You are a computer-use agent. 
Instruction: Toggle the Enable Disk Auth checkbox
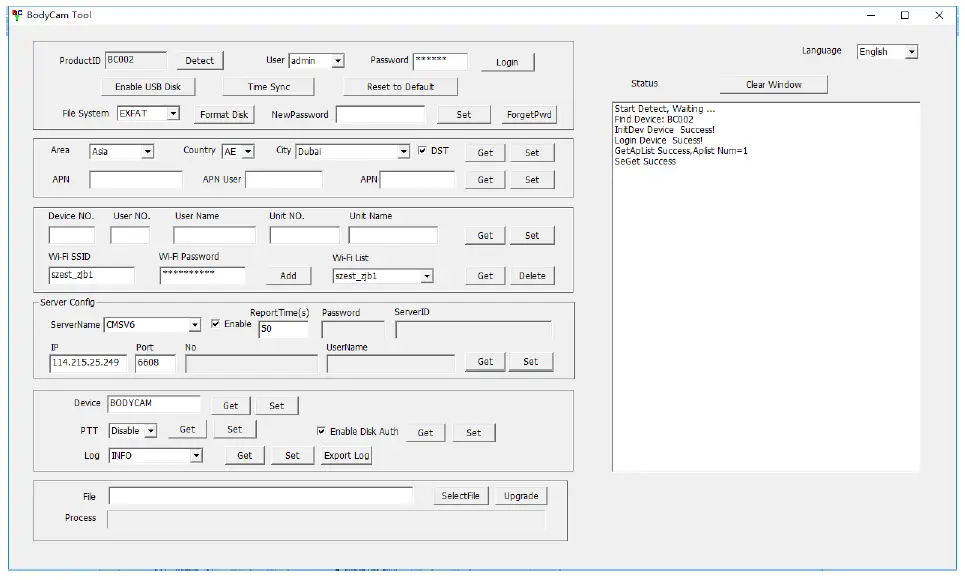point(321,431)
